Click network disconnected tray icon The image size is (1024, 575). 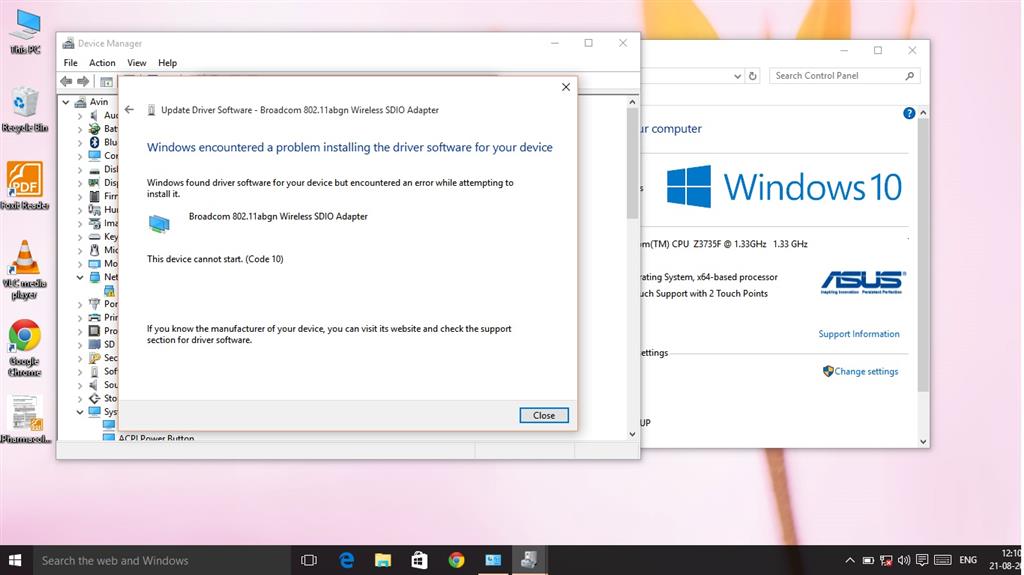(886, 560)
